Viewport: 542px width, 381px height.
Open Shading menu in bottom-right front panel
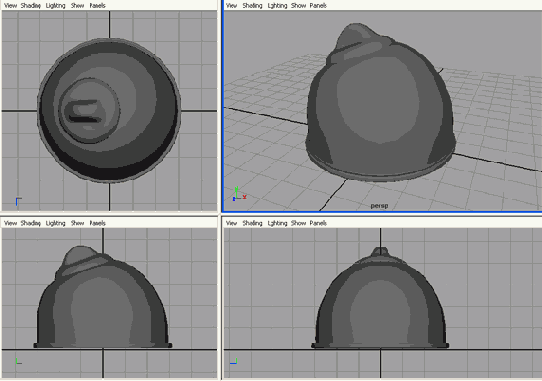tap(252, 223)
